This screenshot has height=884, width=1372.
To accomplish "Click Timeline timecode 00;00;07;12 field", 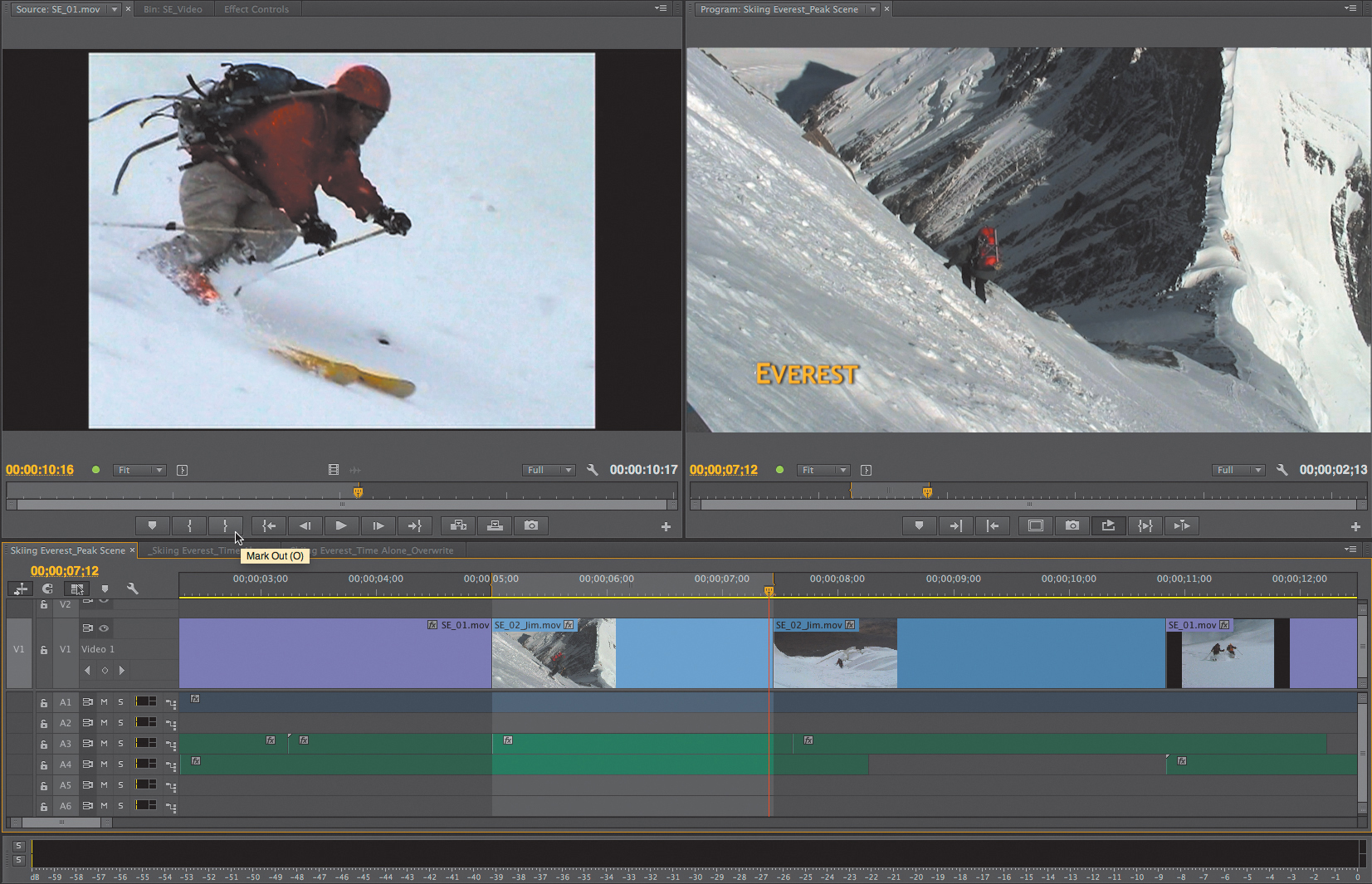I will click(65, 571).
